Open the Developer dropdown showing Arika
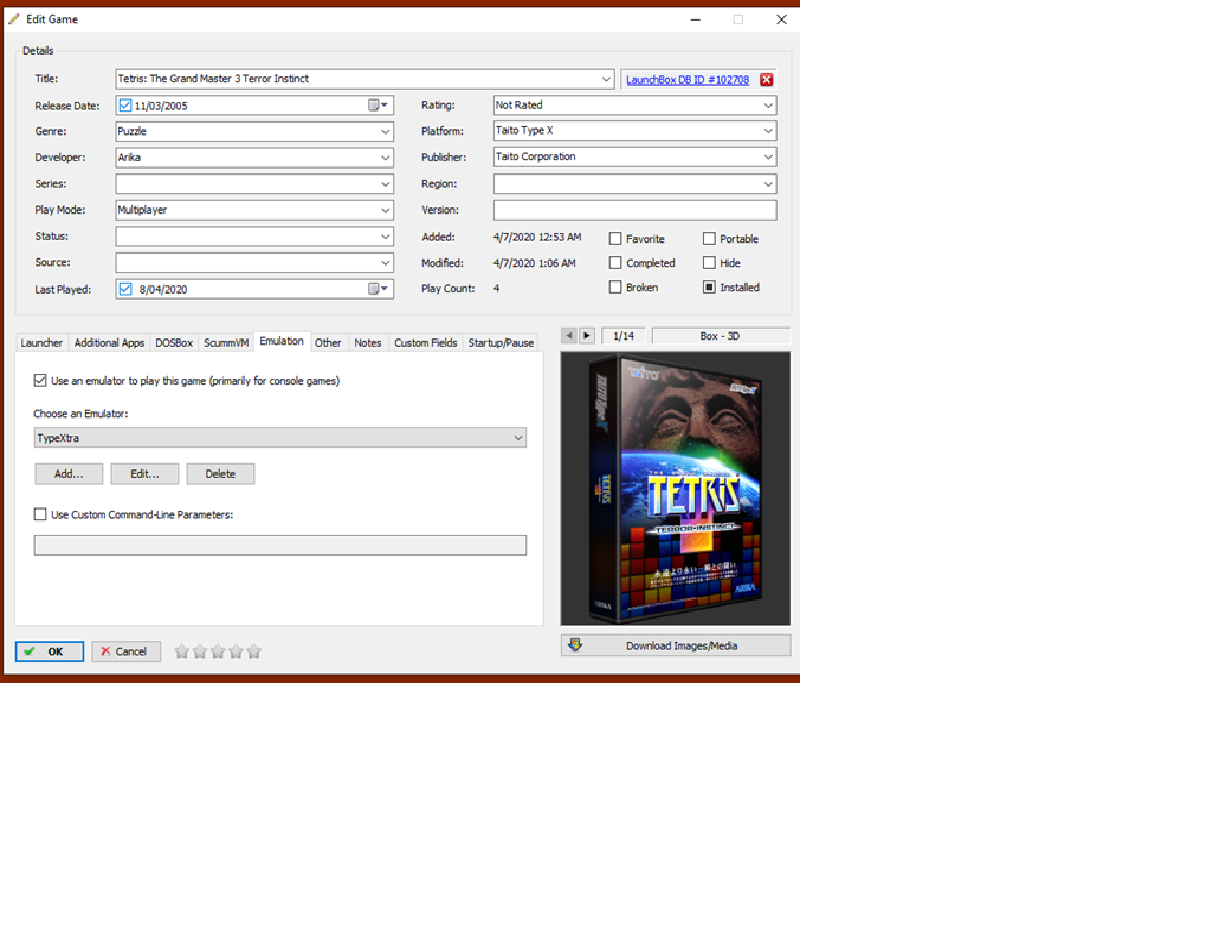Screen dimensions: 1227x940 385,157
